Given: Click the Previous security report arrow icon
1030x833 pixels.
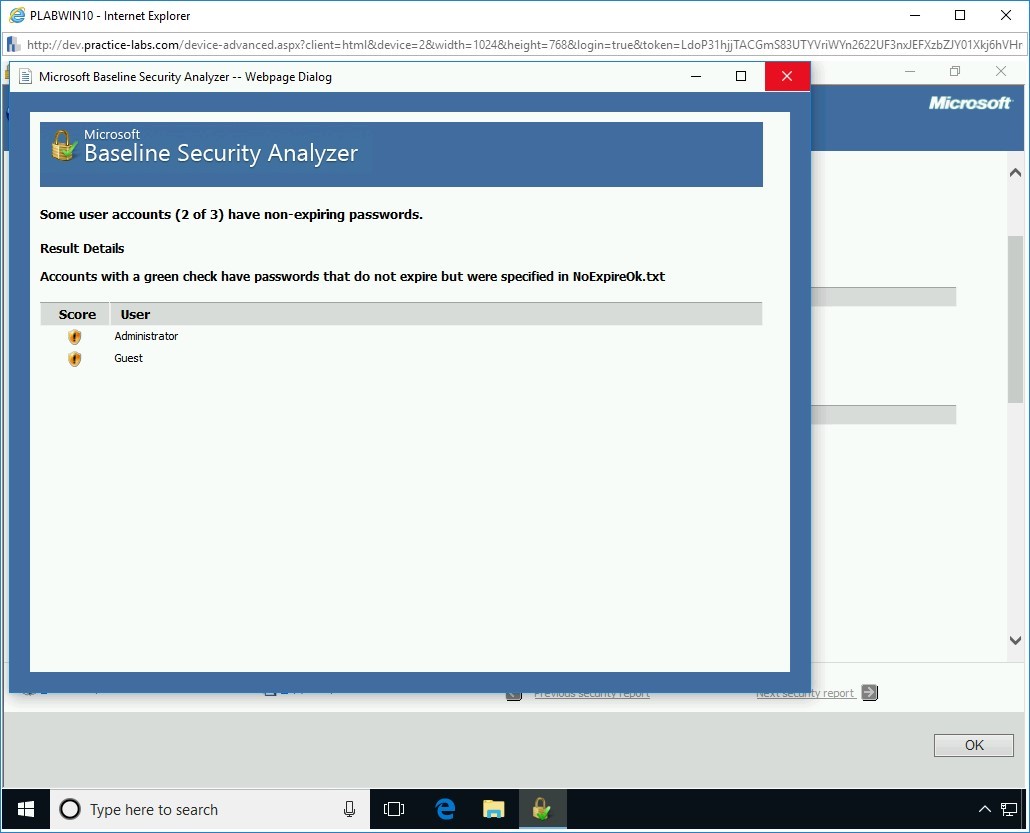Looking at the screenshot, I should coord(514,694).
